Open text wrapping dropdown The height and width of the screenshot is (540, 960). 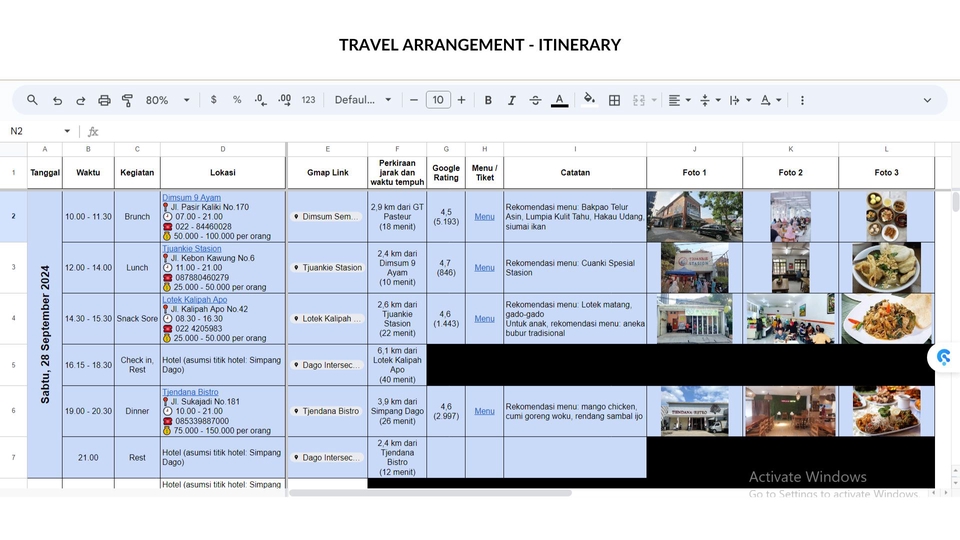click(740, 100)
